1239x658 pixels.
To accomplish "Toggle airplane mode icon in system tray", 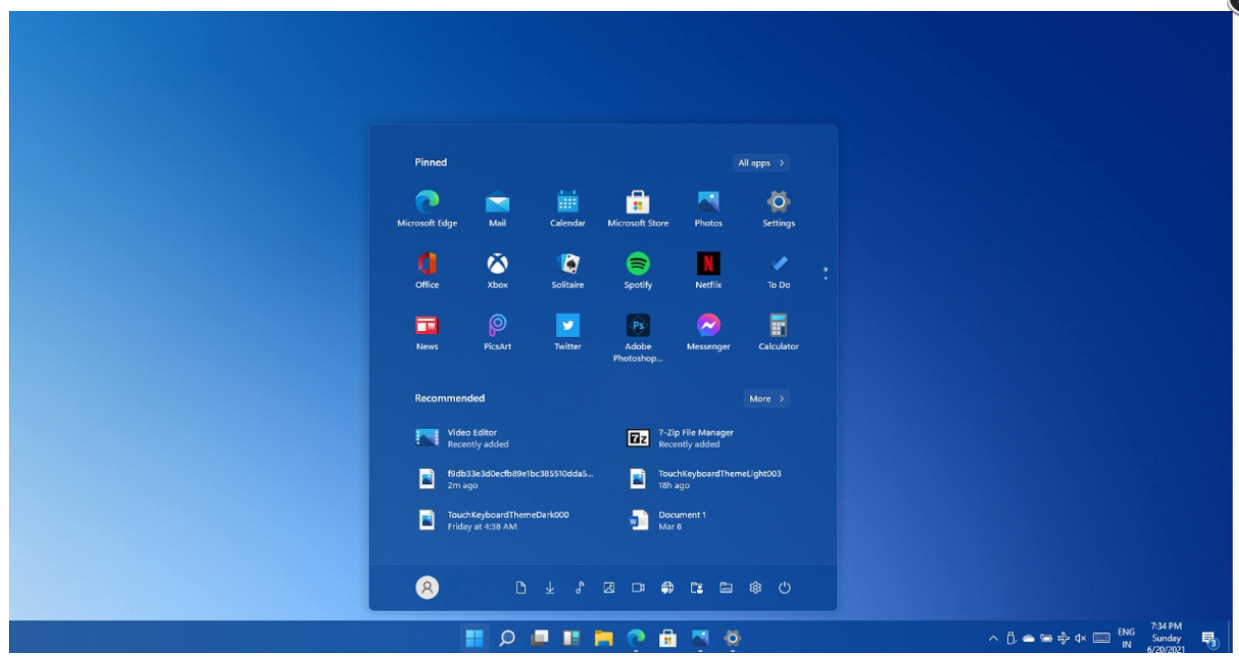I will [1063, 638].
